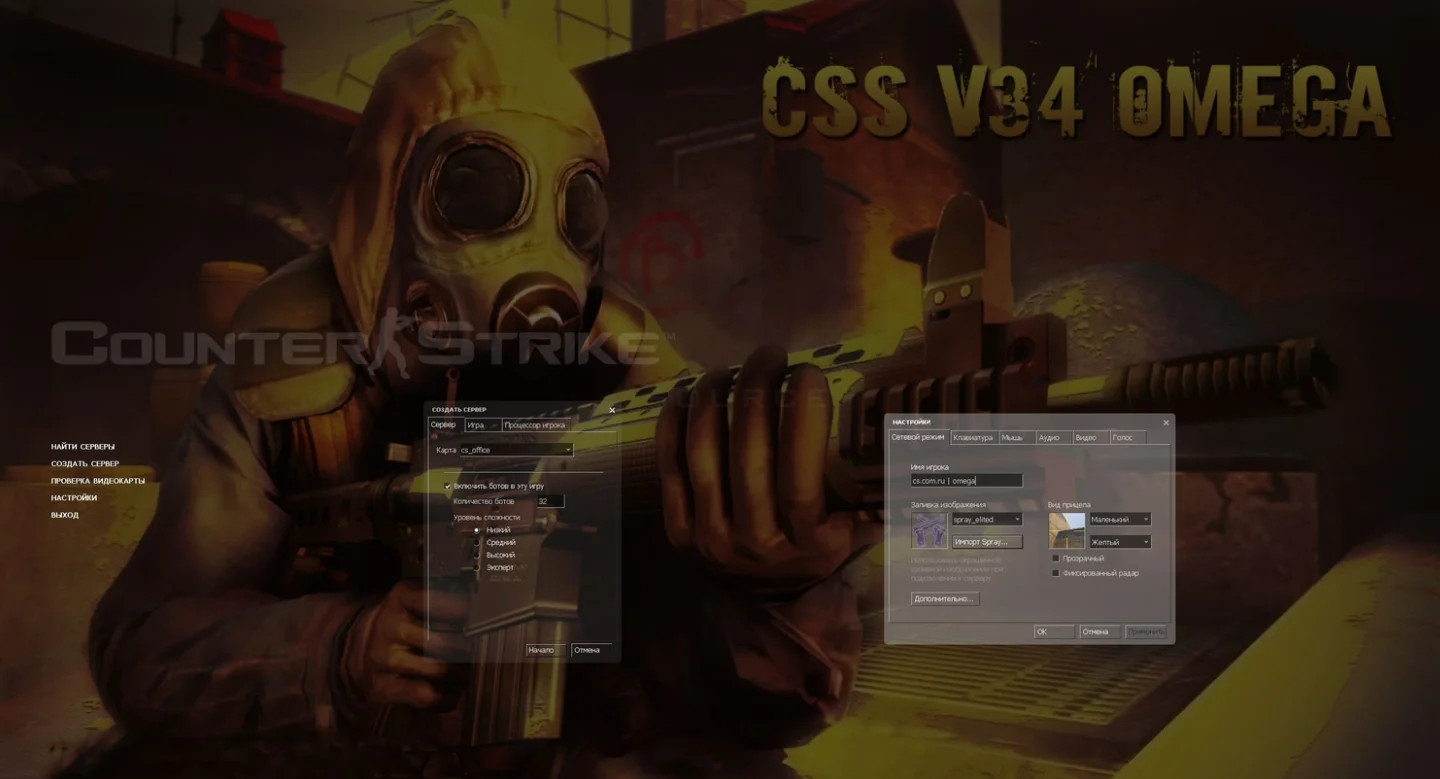
Task: Click the crosshair preview image
Action: tap(1066, 531)
